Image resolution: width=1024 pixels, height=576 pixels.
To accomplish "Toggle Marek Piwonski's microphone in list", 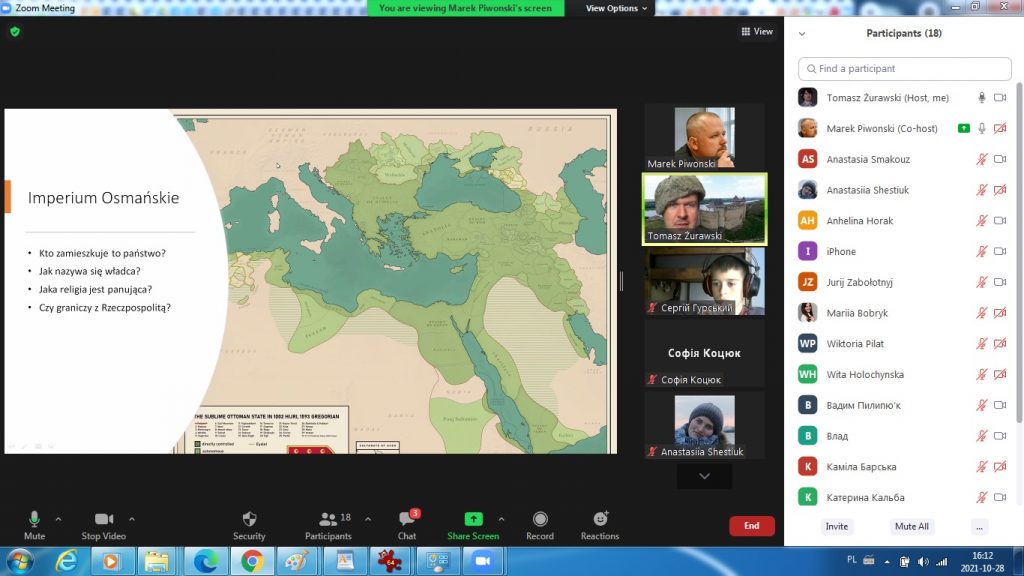I will point(982,129).
